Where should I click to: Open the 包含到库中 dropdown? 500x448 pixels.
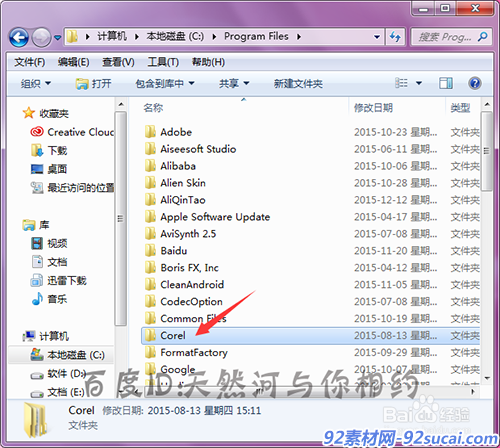(x=165, y=83)
